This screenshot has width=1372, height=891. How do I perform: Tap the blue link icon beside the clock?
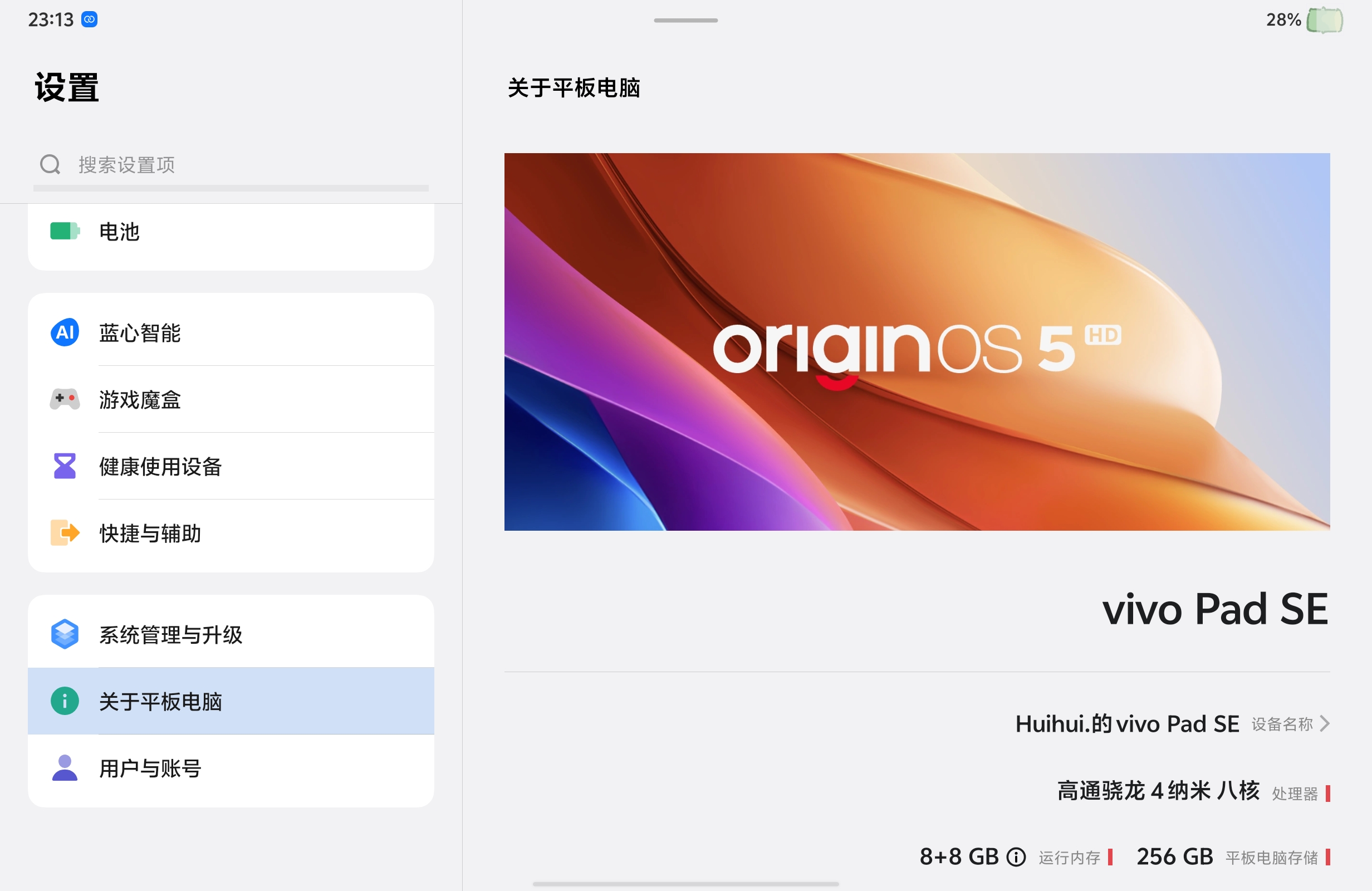(x=89, y=19)
